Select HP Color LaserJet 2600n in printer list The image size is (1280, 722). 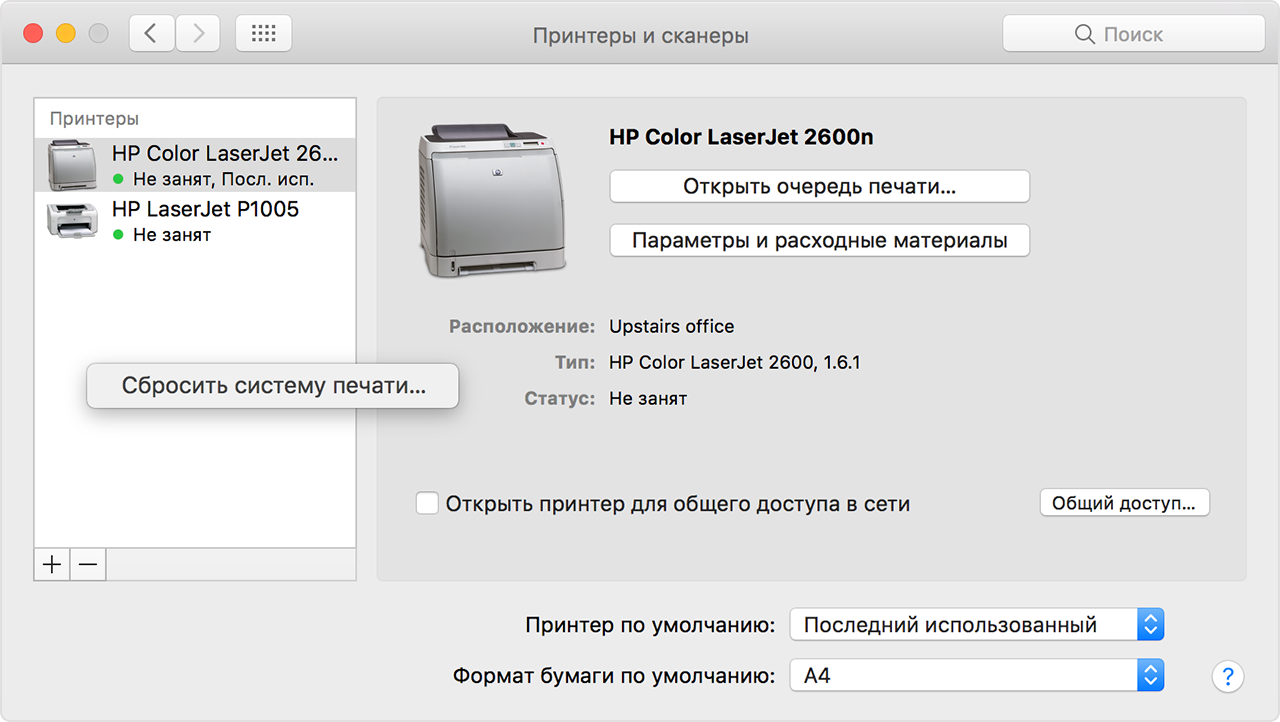click(x=224, y=165)
